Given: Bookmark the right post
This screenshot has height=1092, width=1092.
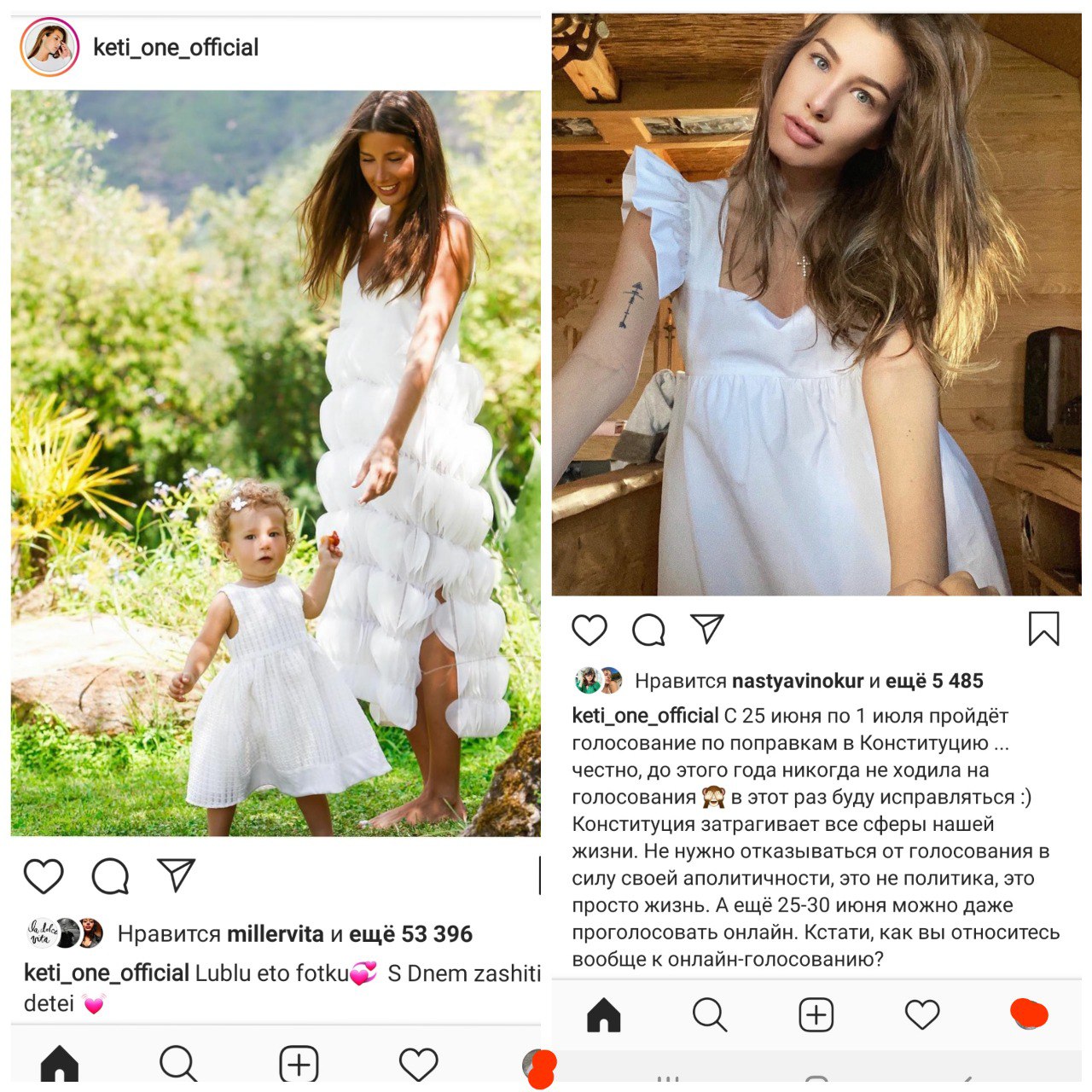Looking at the screenshot, I should tap(1043, 629).
